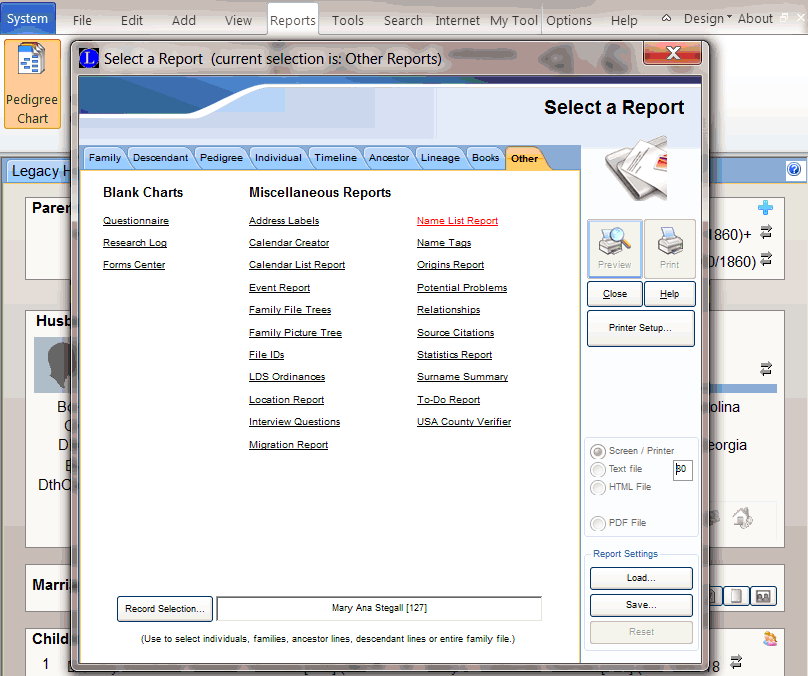Screen dimensions: 808x676
Task: Click the collapse ribbon caret icon
Action: point(667,19)
